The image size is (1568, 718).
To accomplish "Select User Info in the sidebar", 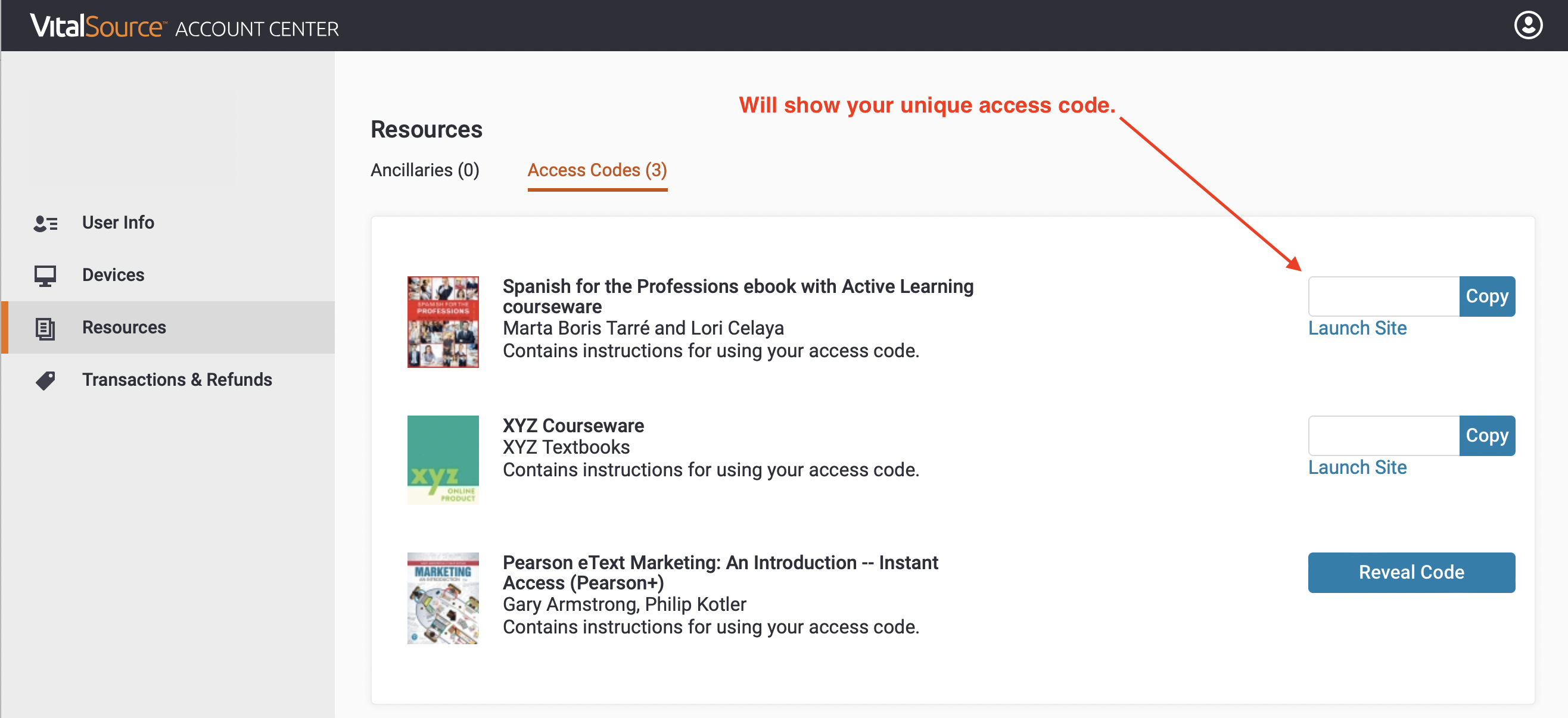I will point(117,223).
